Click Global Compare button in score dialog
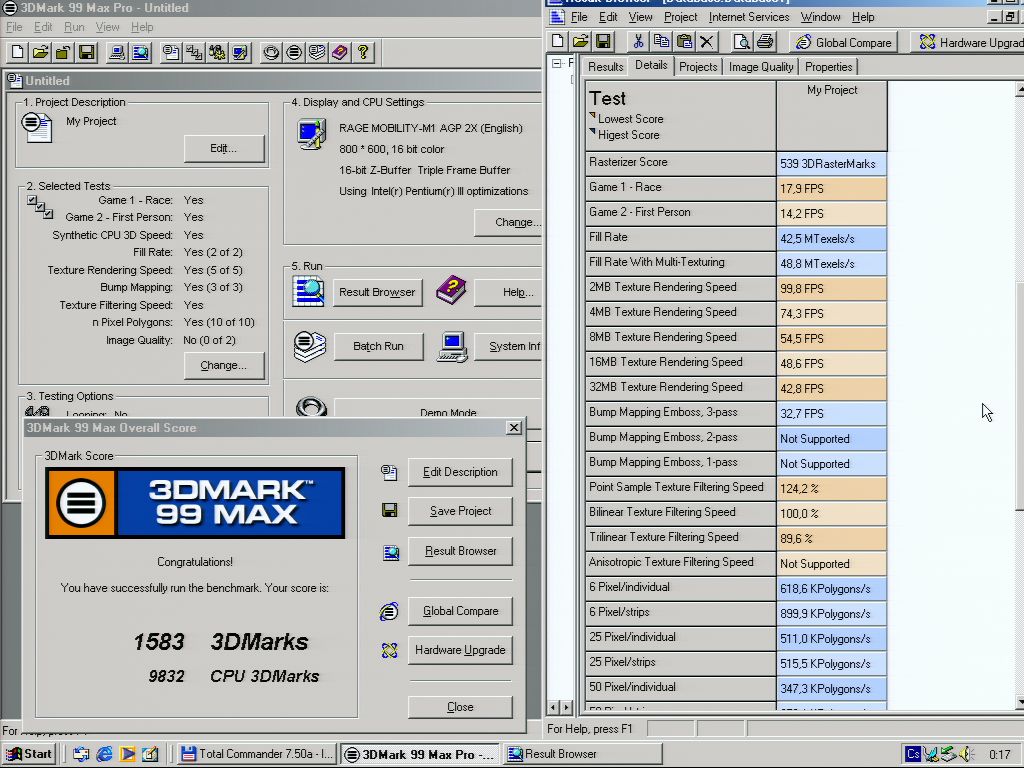This screenshot has width=1024, height=768. pos(460,611)
